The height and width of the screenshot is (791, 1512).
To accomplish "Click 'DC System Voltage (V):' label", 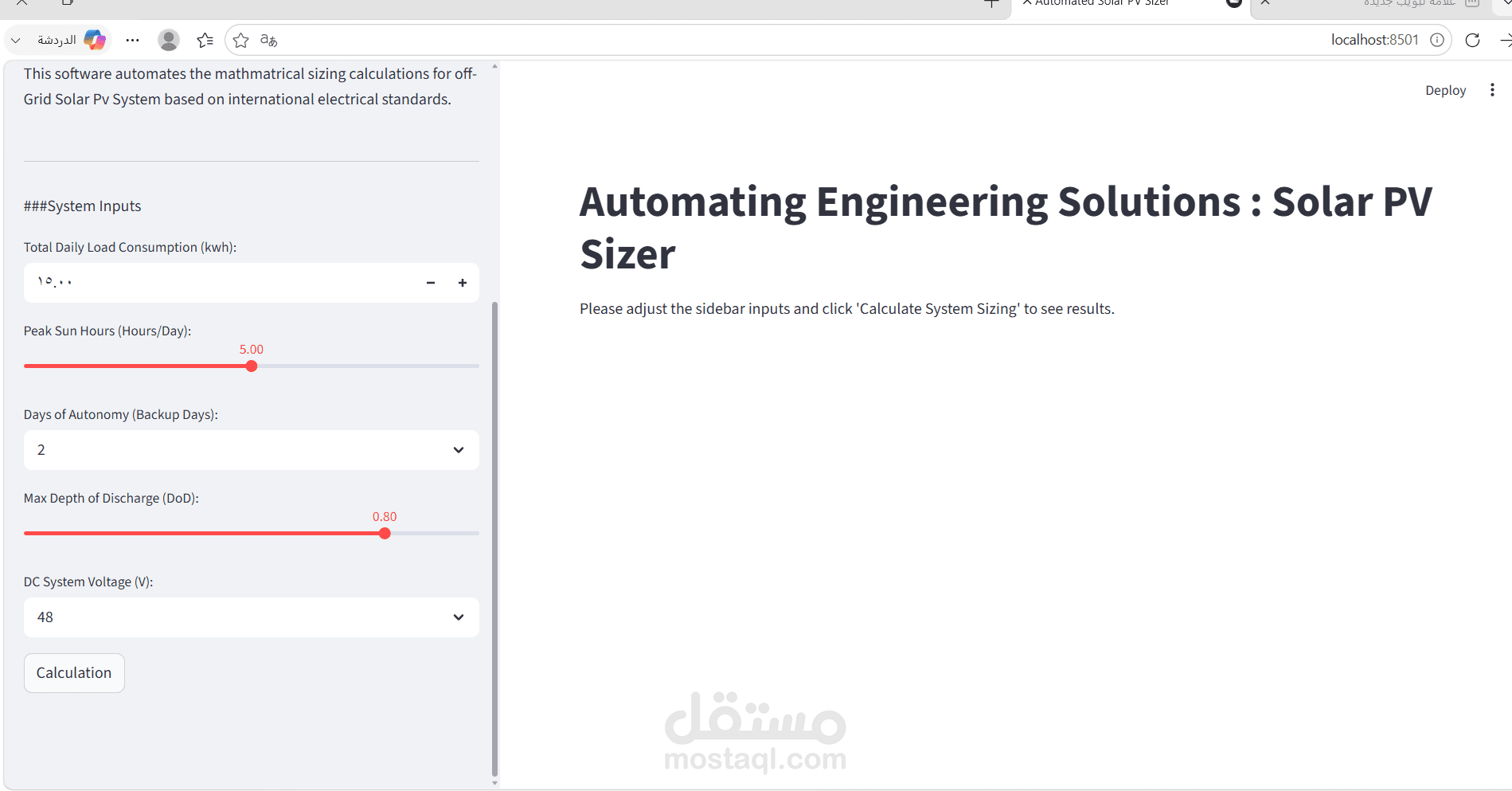I will tap(88, 582).
